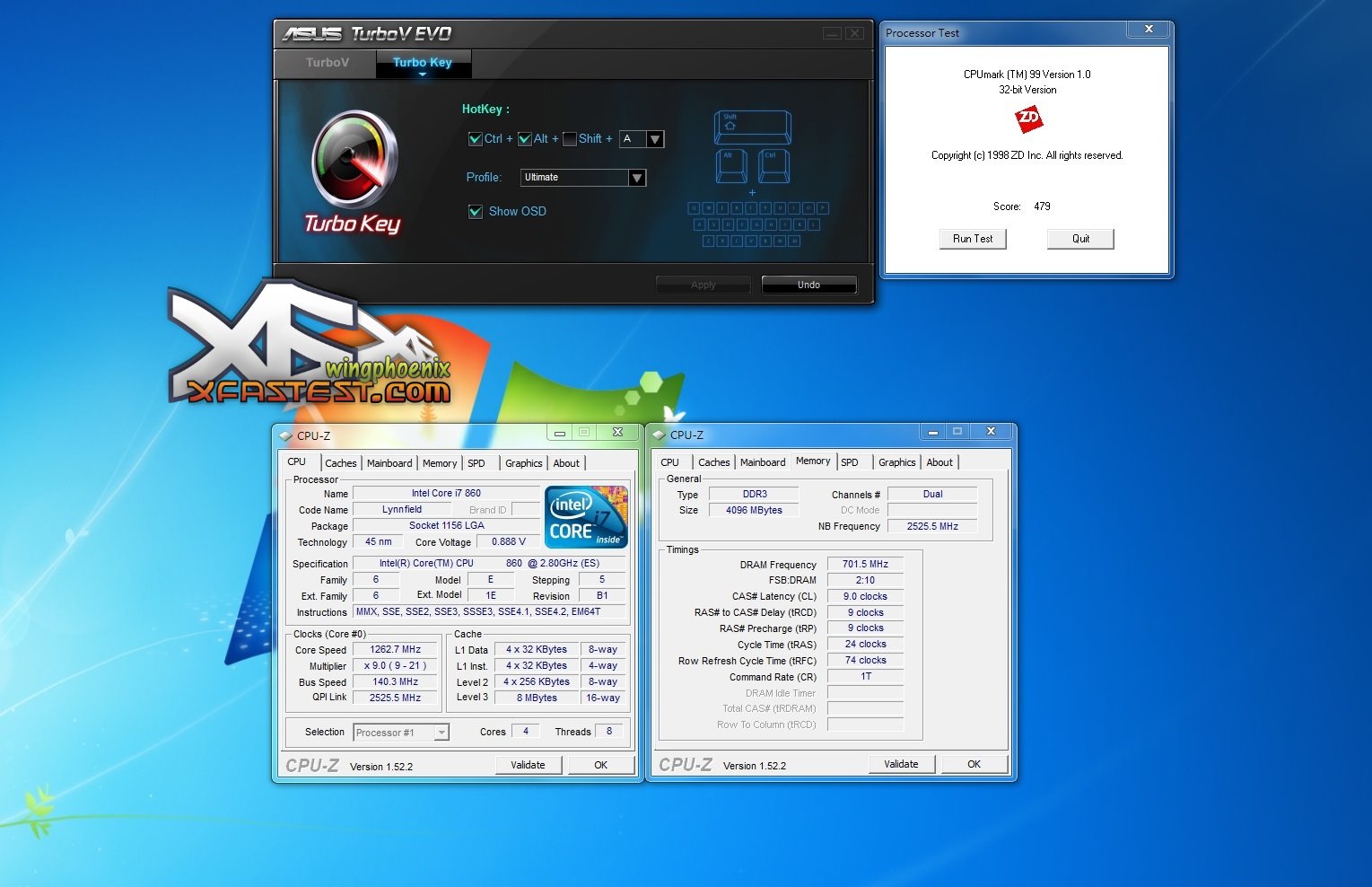Click the Intel Core i7 inside badge

586,516
